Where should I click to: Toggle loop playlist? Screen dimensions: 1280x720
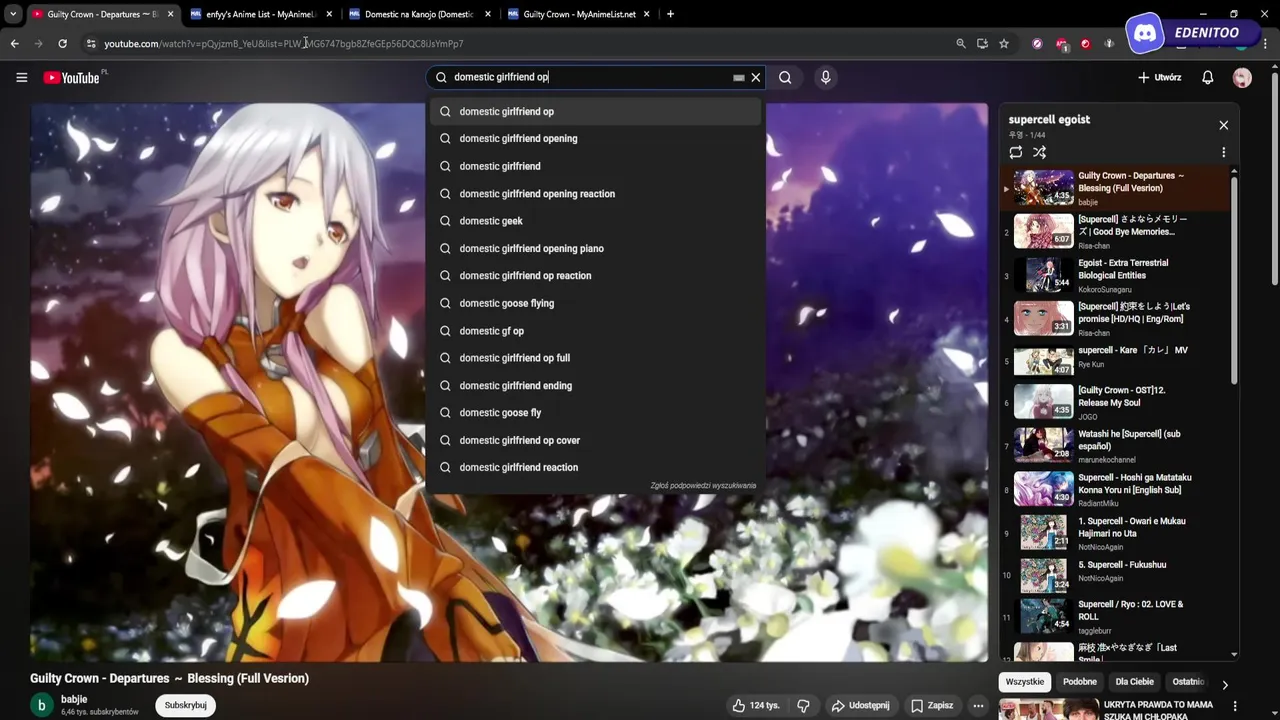[x=1016, y=153]
